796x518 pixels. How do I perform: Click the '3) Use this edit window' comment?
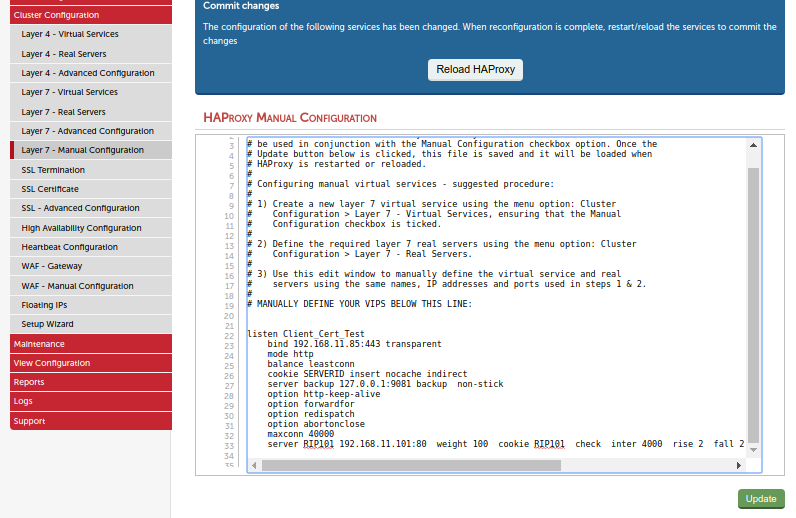pos(434,274)
